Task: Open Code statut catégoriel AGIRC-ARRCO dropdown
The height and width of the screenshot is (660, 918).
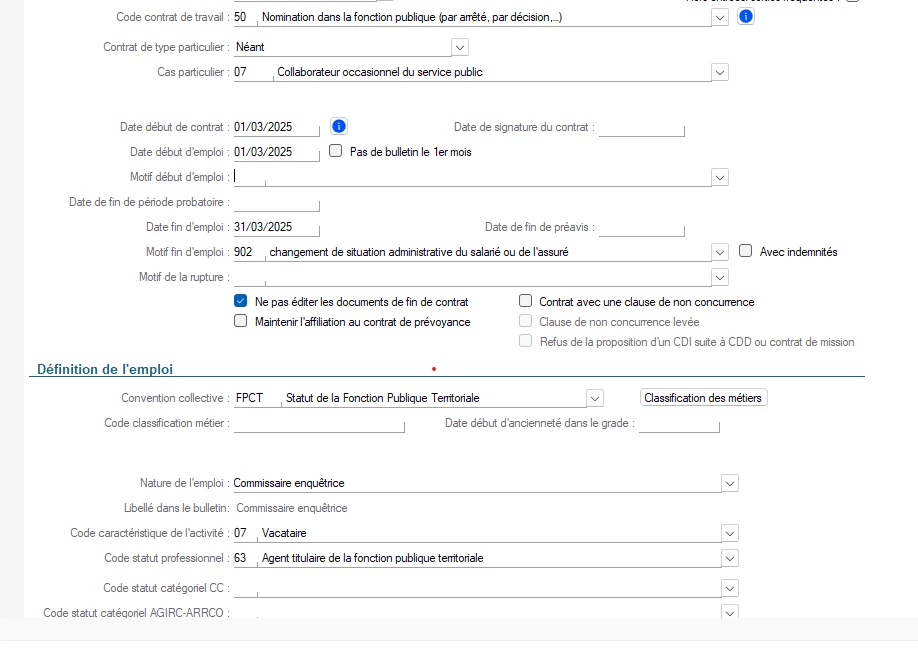Action: click(x=729, y=612)
